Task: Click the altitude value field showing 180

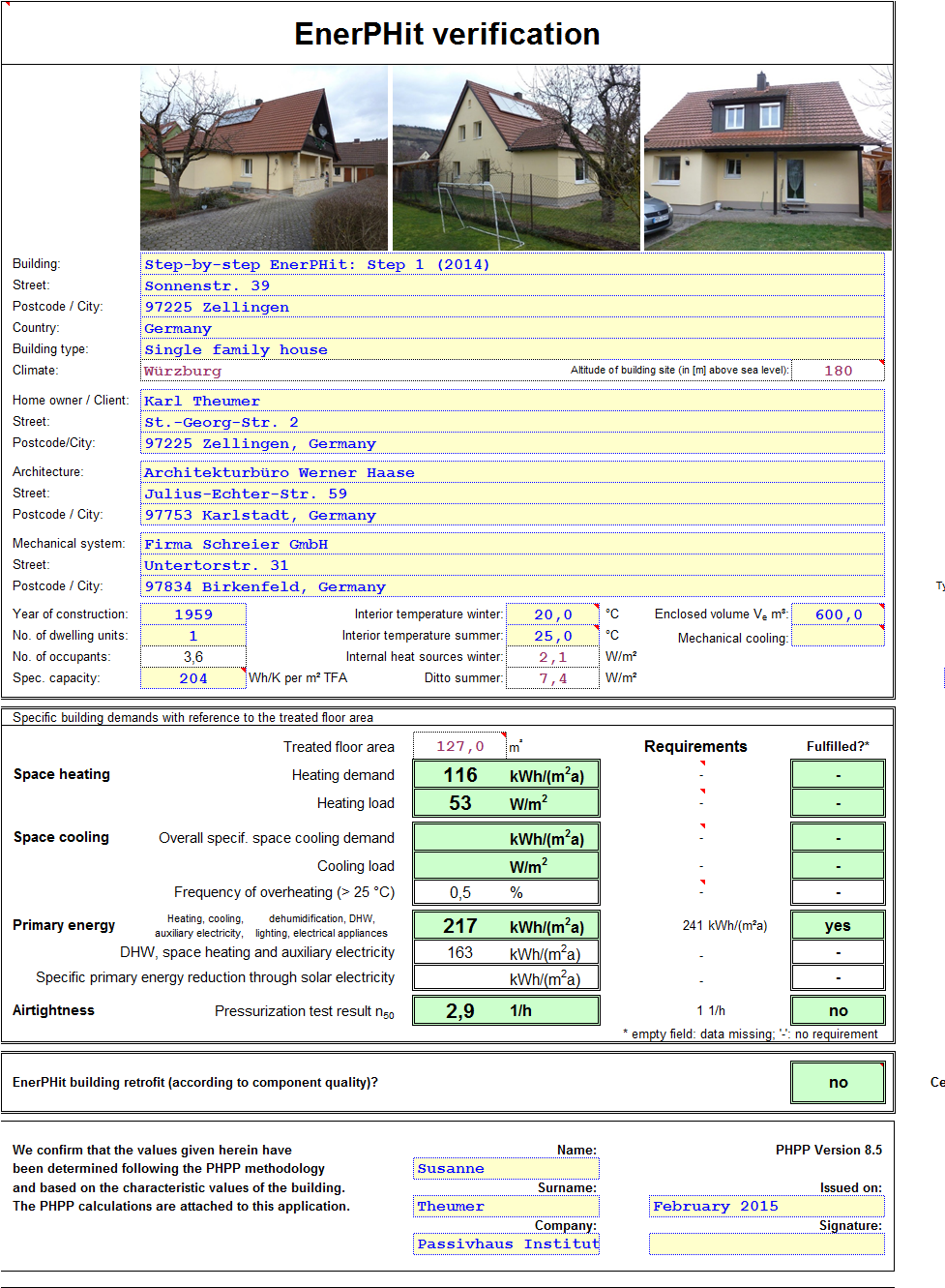Action: (x=838, y=371)
